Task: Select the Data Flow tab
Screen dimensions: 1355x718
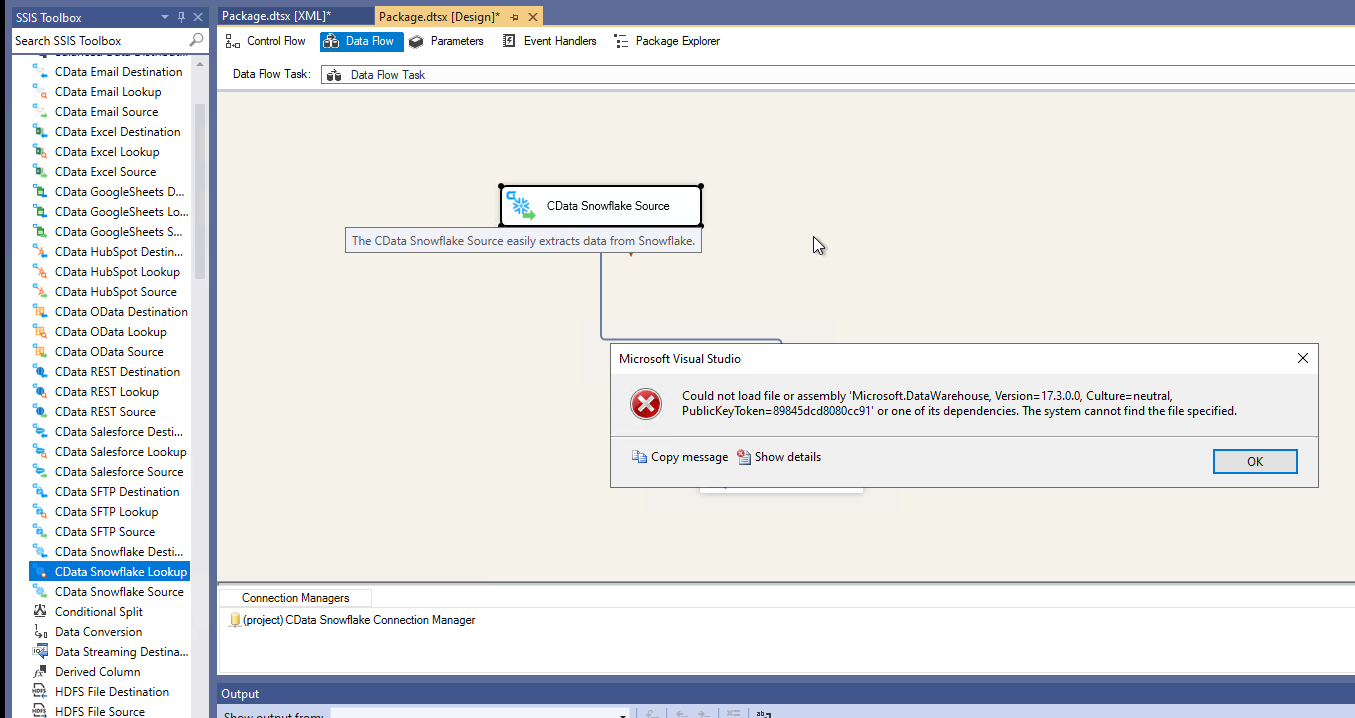Action: 361,41
